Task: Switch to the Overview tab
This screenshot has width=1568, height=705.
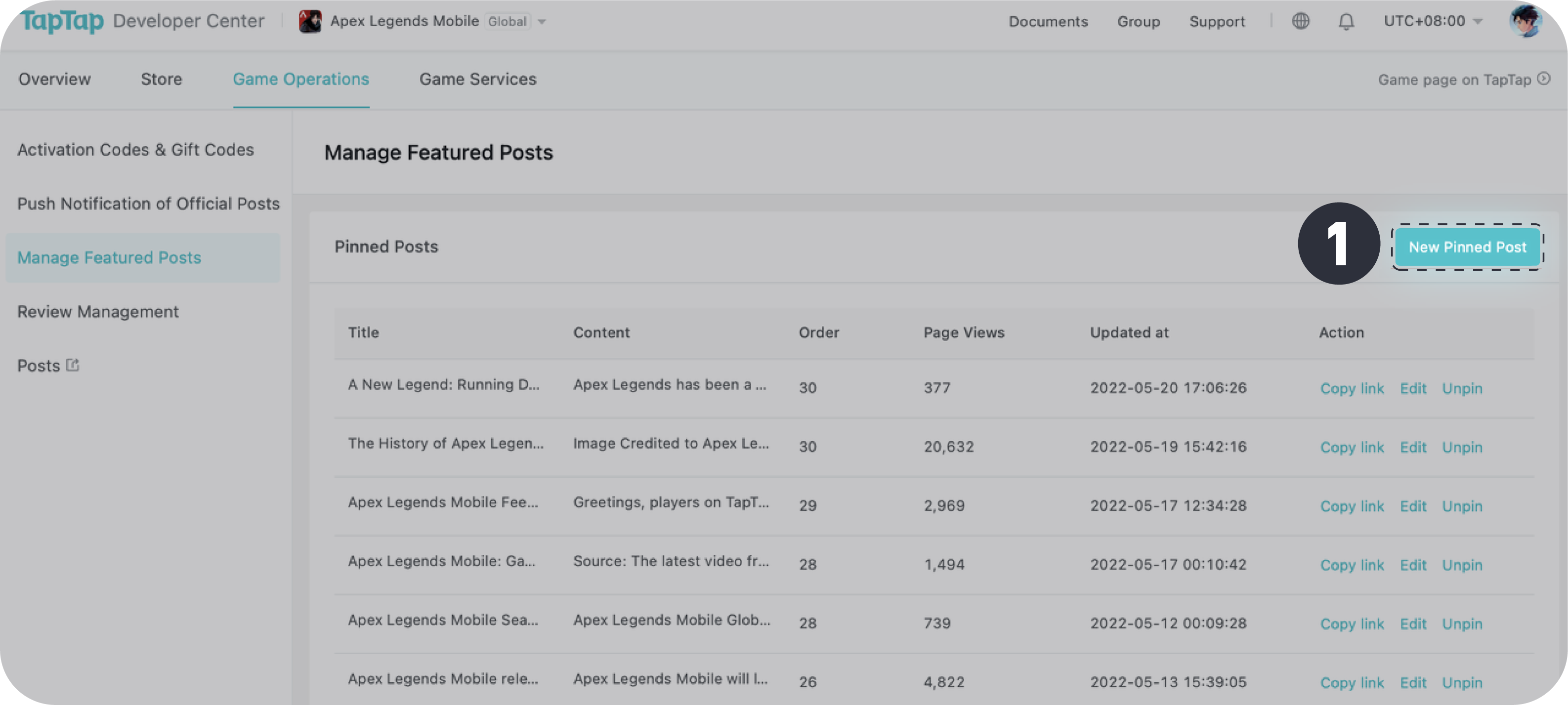Action: point(54,79)
